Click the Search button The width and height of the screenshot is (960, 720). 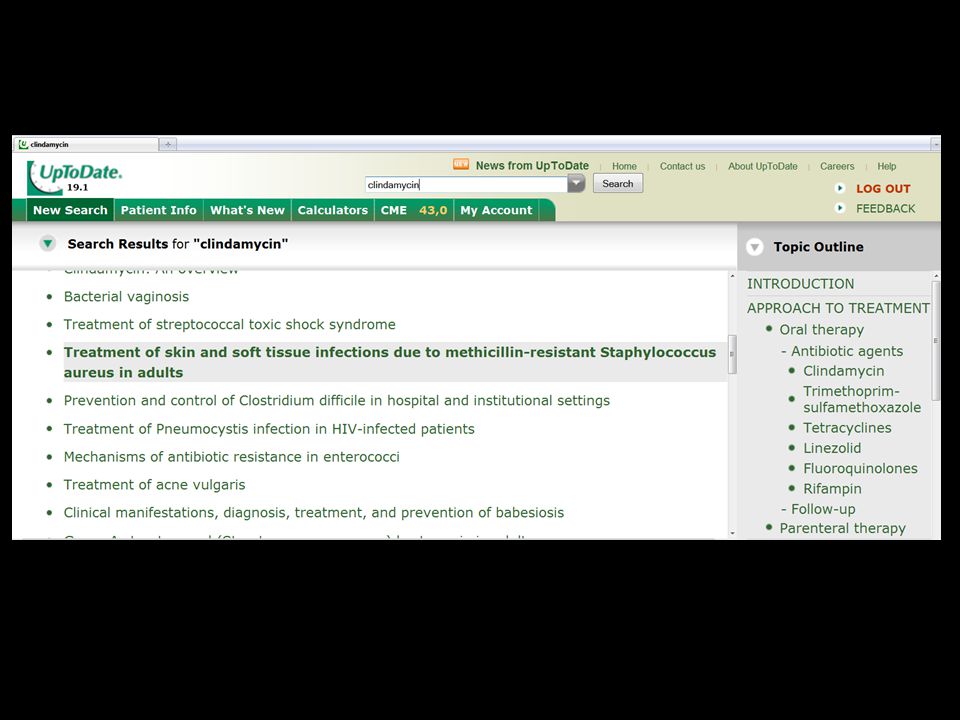click(x=618, y=184)
